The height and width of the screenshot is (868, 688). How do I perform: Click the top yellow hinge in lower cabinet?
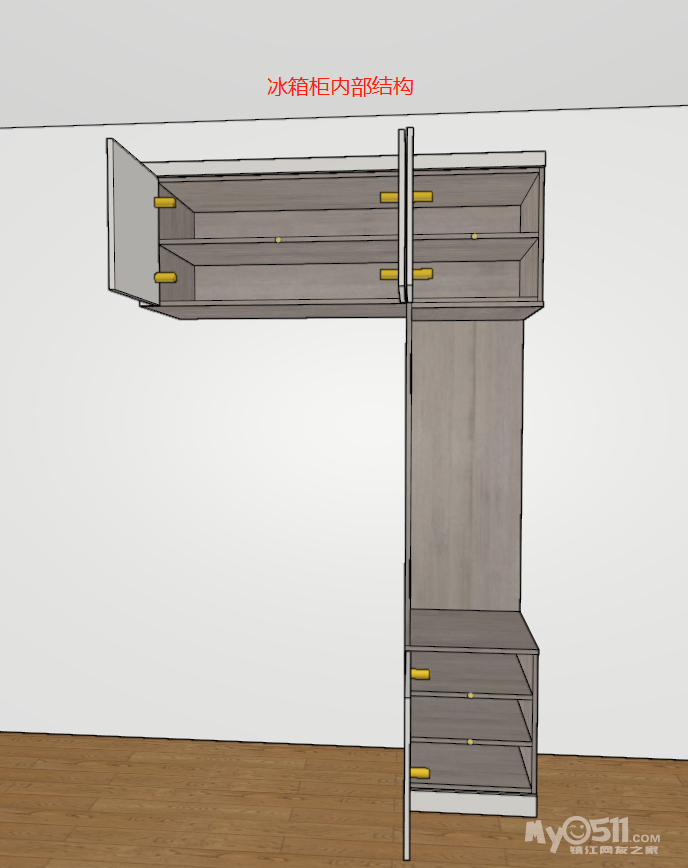[x=420, y=674]
